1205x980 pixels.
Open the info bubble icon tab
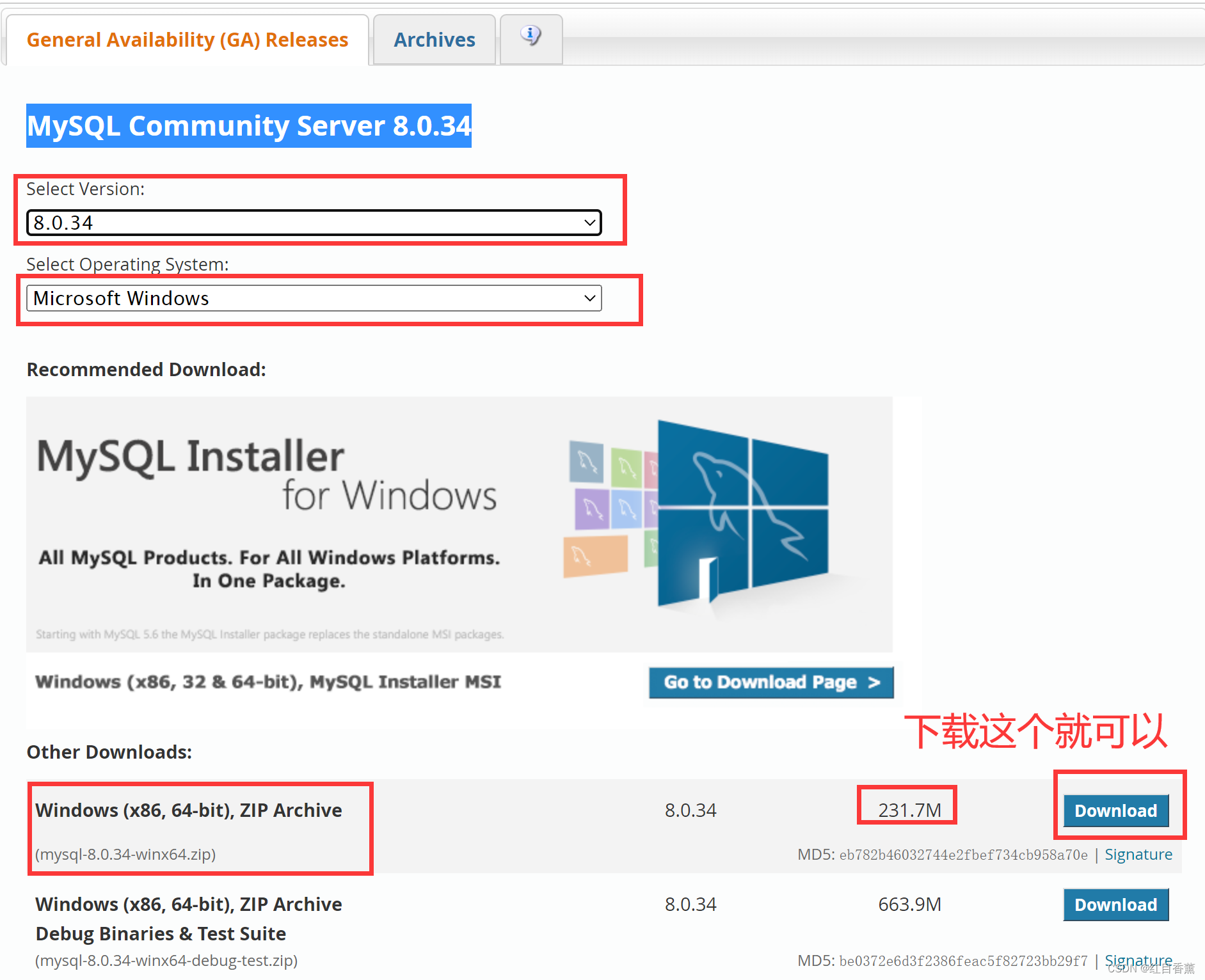click(531, 39)
